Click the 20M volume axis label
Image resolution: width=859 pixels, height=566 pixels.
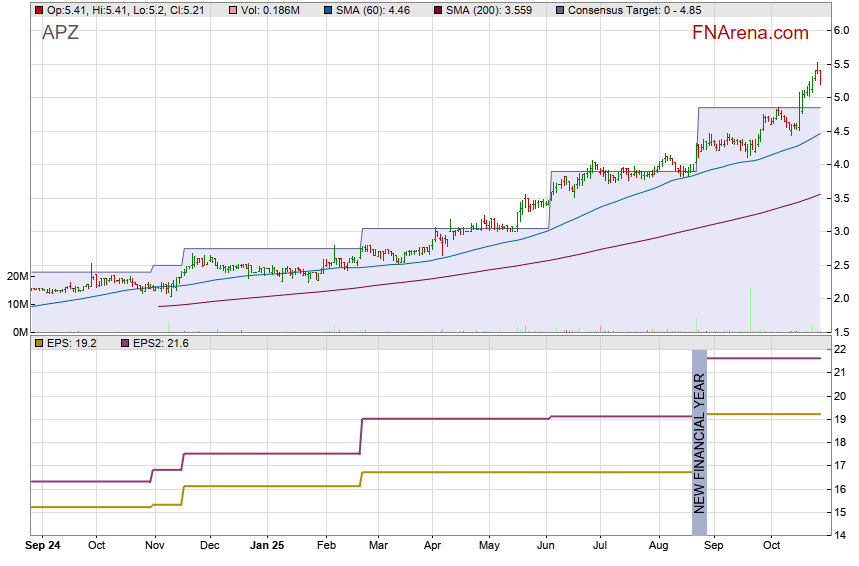coord(16,276)
